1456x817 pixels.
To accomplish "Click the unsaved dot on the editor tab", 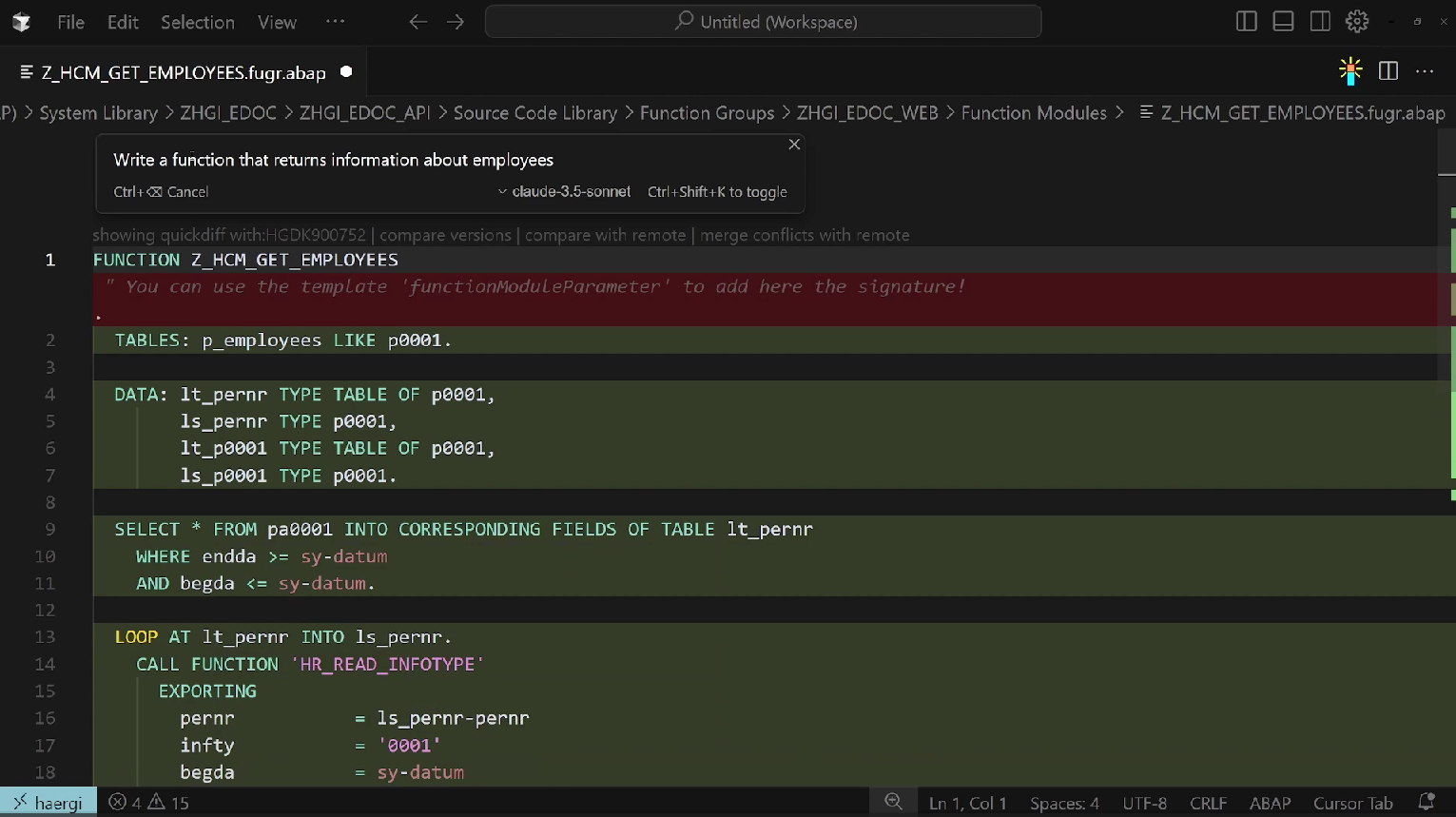I will (346, 71).
